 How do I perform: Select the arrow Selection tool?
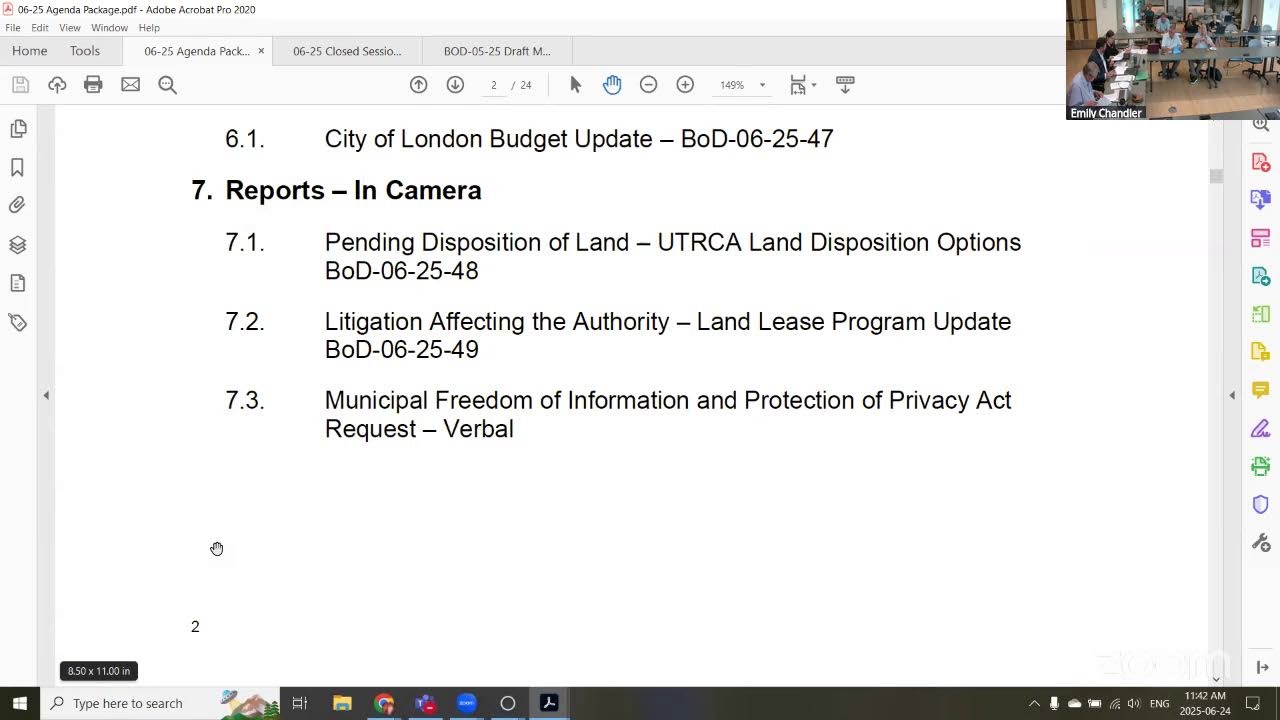575,85
